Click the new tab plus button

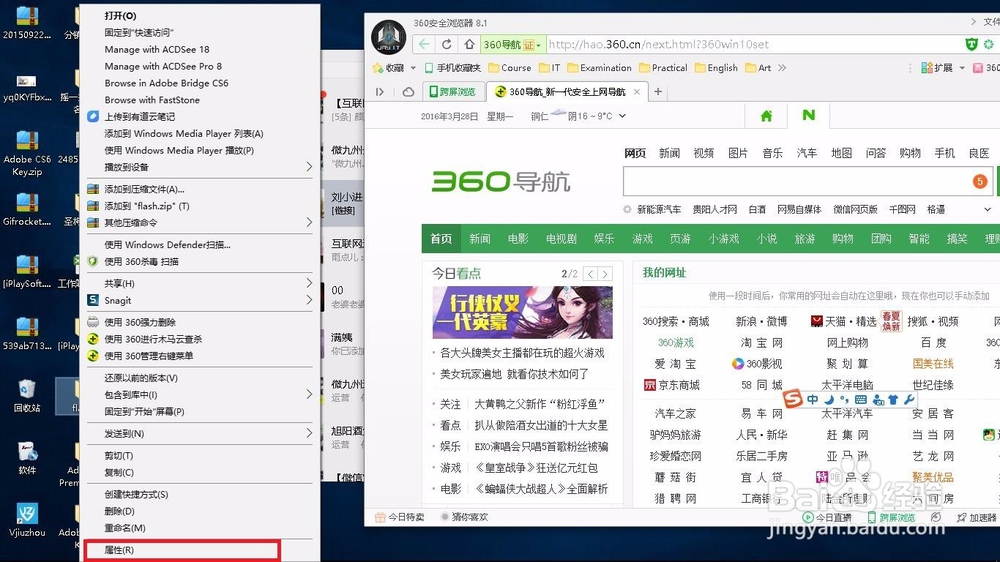click(658, 92)
